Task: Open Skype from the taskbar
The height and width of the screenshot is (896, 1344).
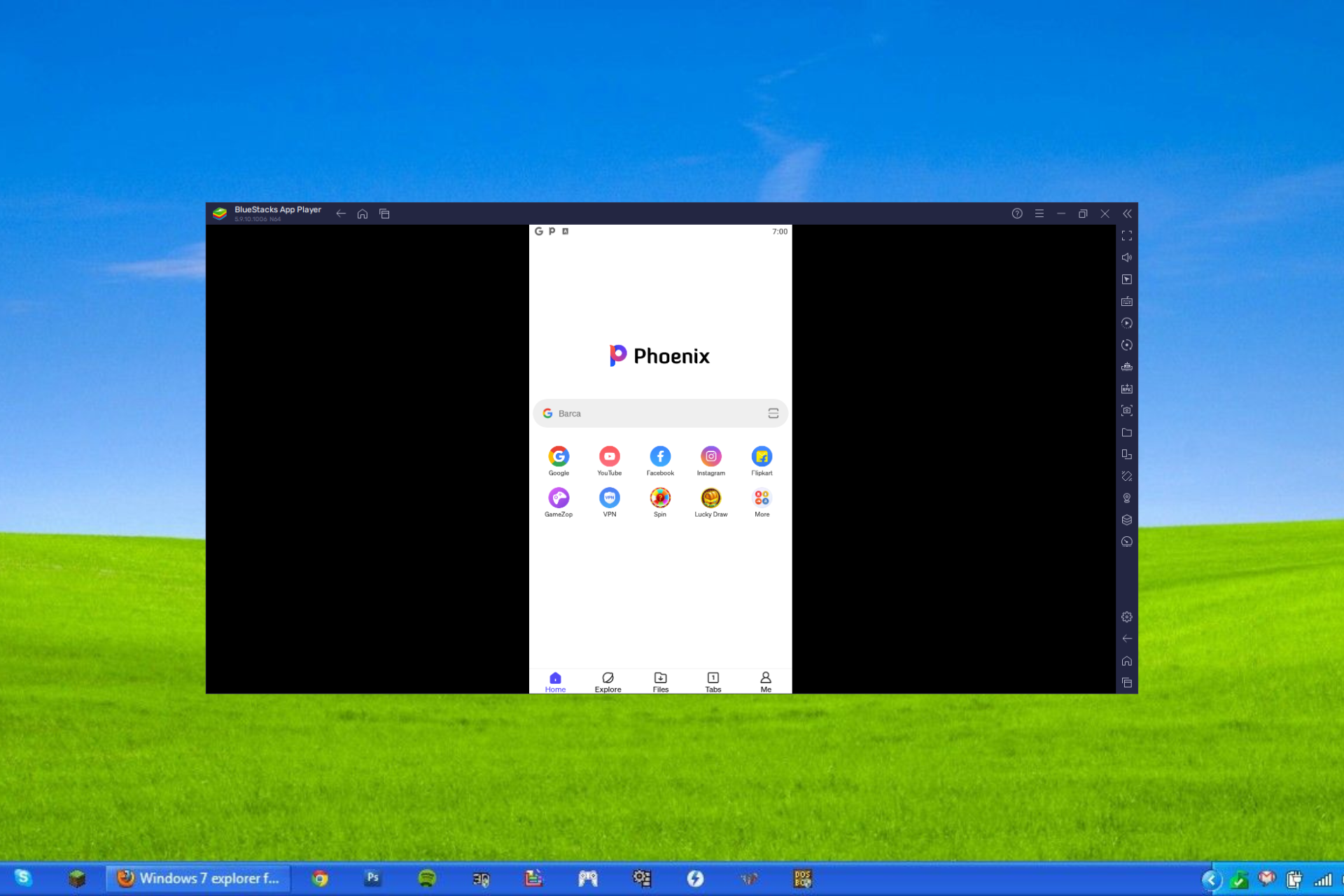Action: point(23,878)
